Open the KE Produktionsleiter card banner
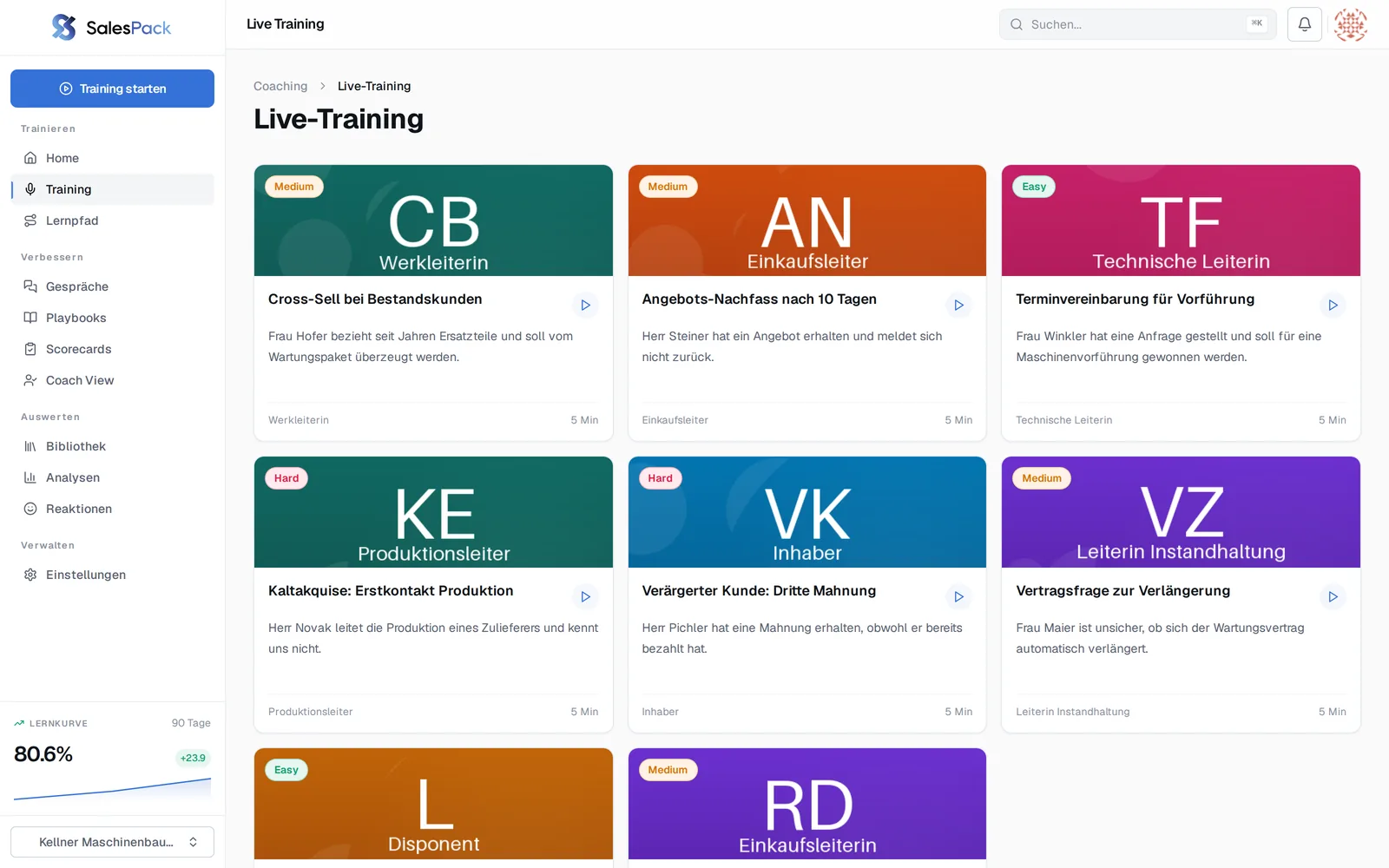This screenshot has width=1389, height=868. click(433, 512)
